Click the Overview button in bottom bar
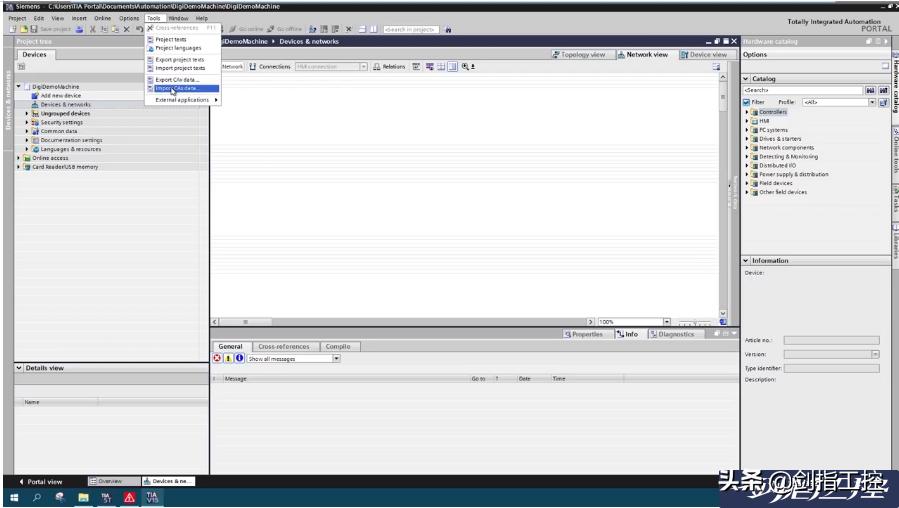 [114, 481]
